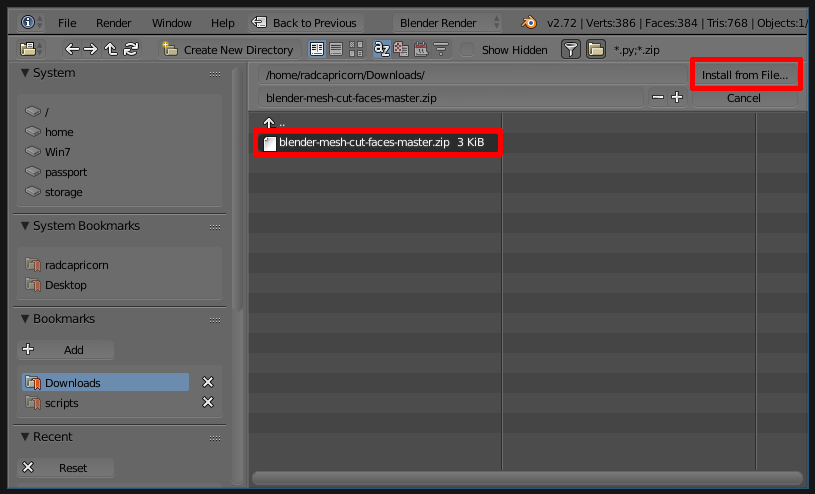Select the scripts bookmark
The height and width of the screenshot is (494, 815).
pos(106,403)
